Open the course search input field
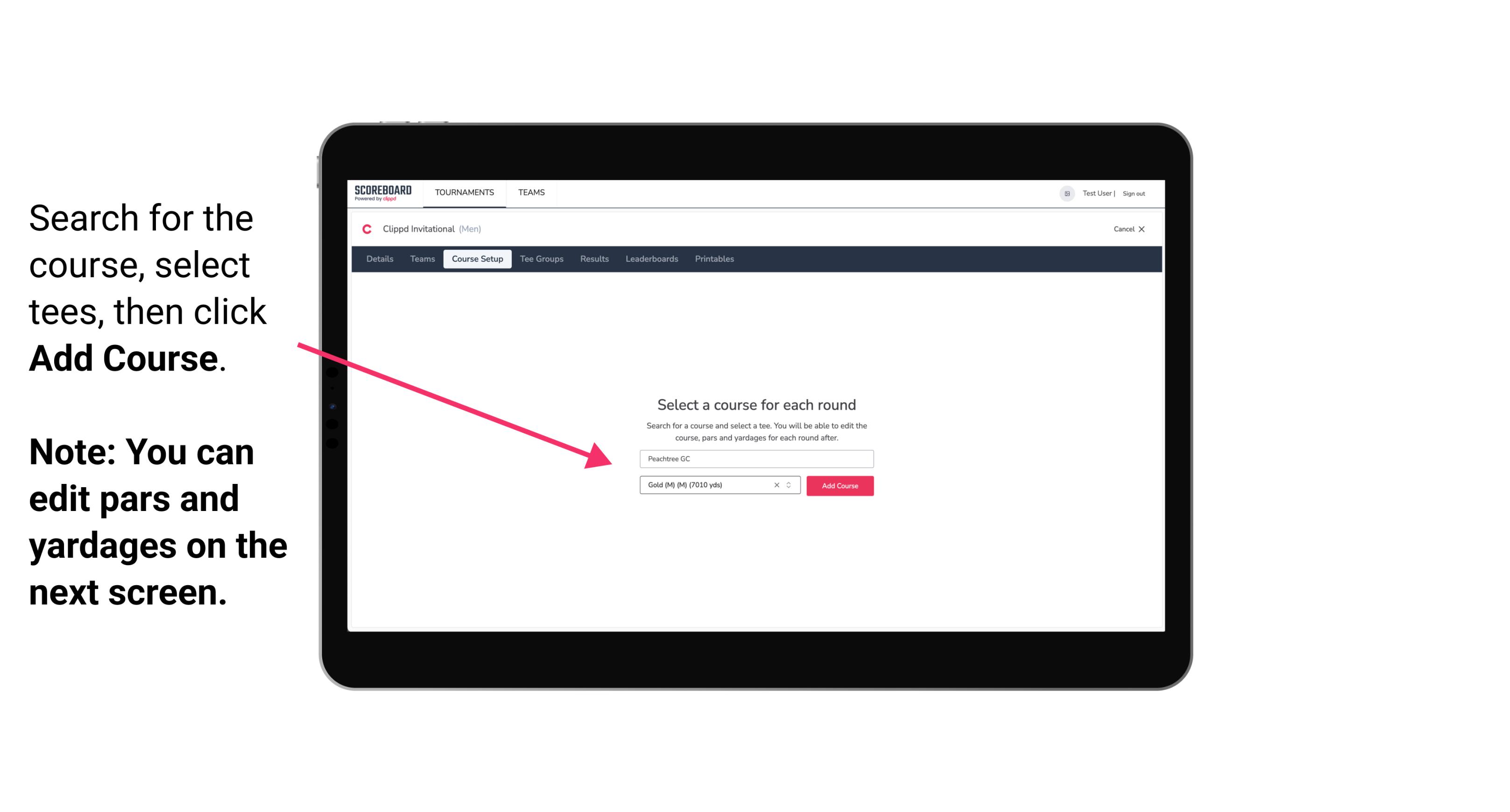Screen dimensions: 1510x812 [755, 458]
